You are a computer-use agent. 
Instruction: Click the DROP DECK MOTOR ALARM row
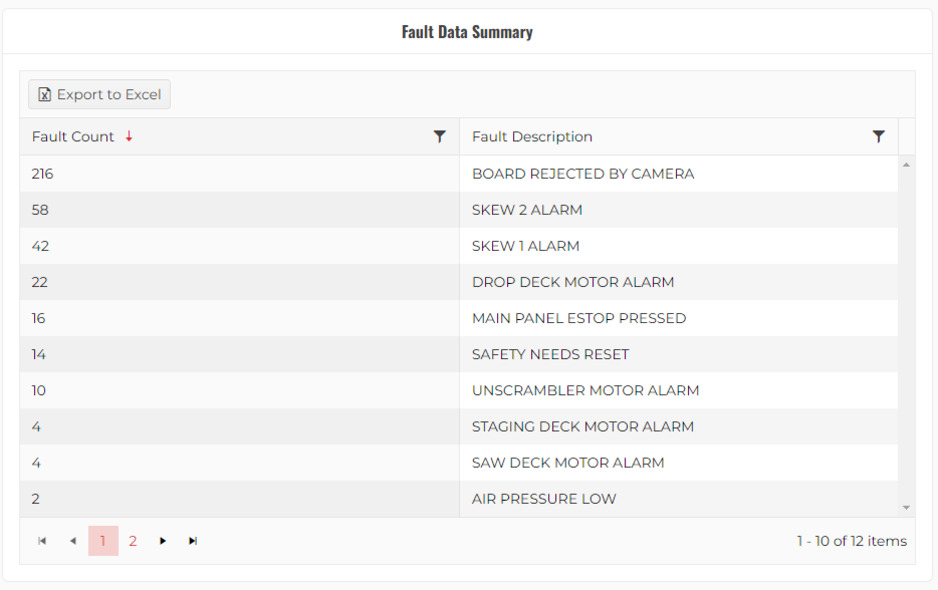[x=573, y=282]
